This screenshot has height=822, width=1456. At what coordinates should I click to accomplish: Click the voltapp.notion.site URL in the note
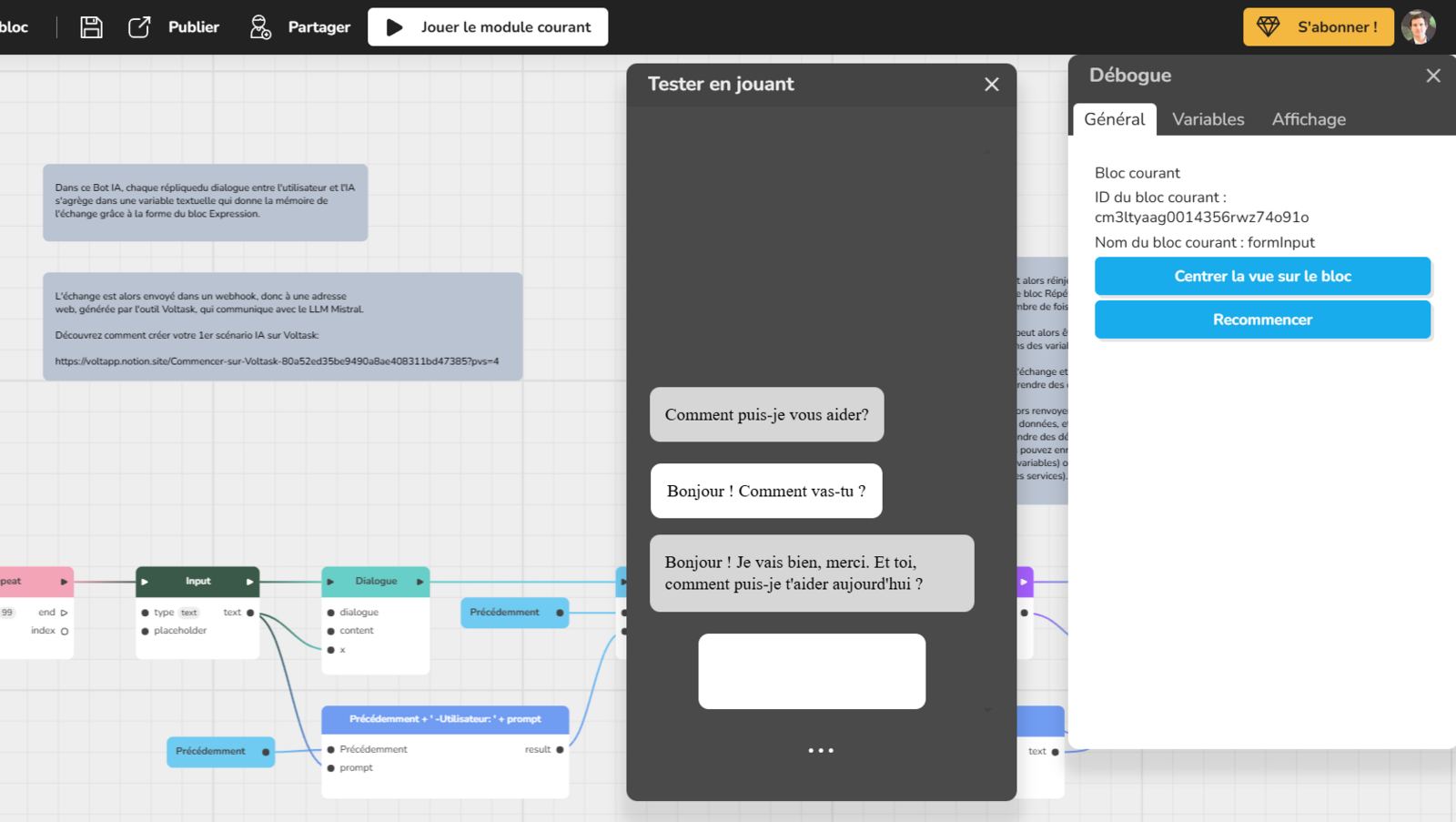point(277,361)
